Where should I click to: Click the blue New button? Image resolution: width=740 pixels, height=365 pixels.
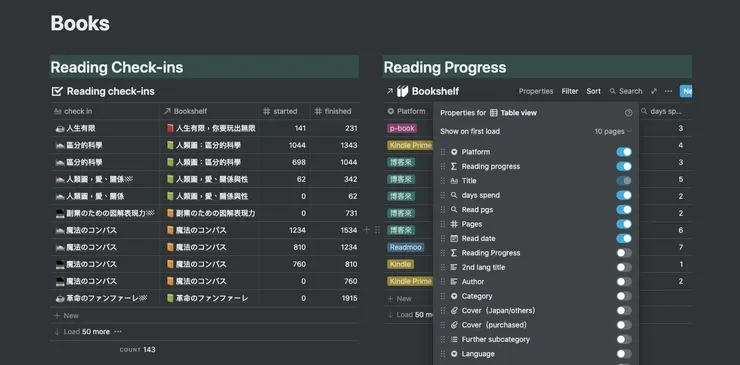(686, 91)
